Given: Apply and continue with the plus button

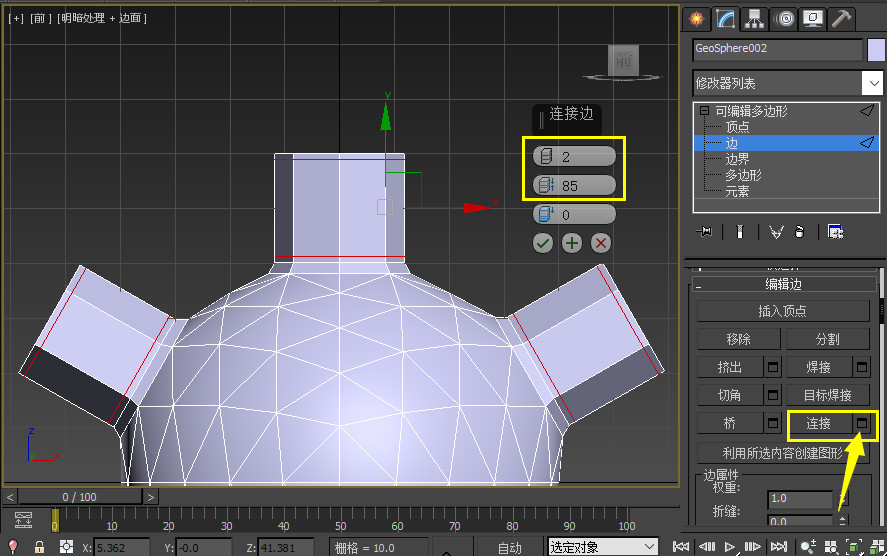Looking at the screenshot, I should coord(572,243).
